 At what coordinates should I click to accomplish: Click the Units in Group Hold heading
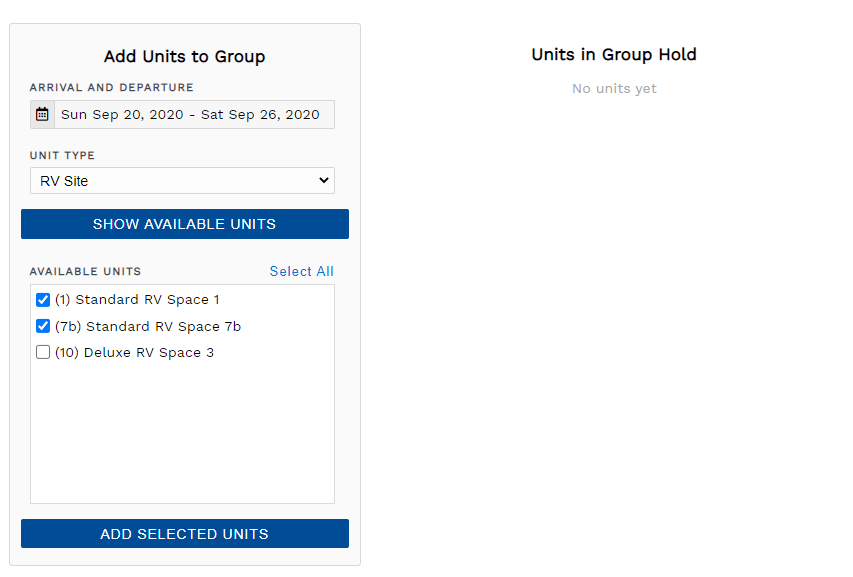click(613, 54)
